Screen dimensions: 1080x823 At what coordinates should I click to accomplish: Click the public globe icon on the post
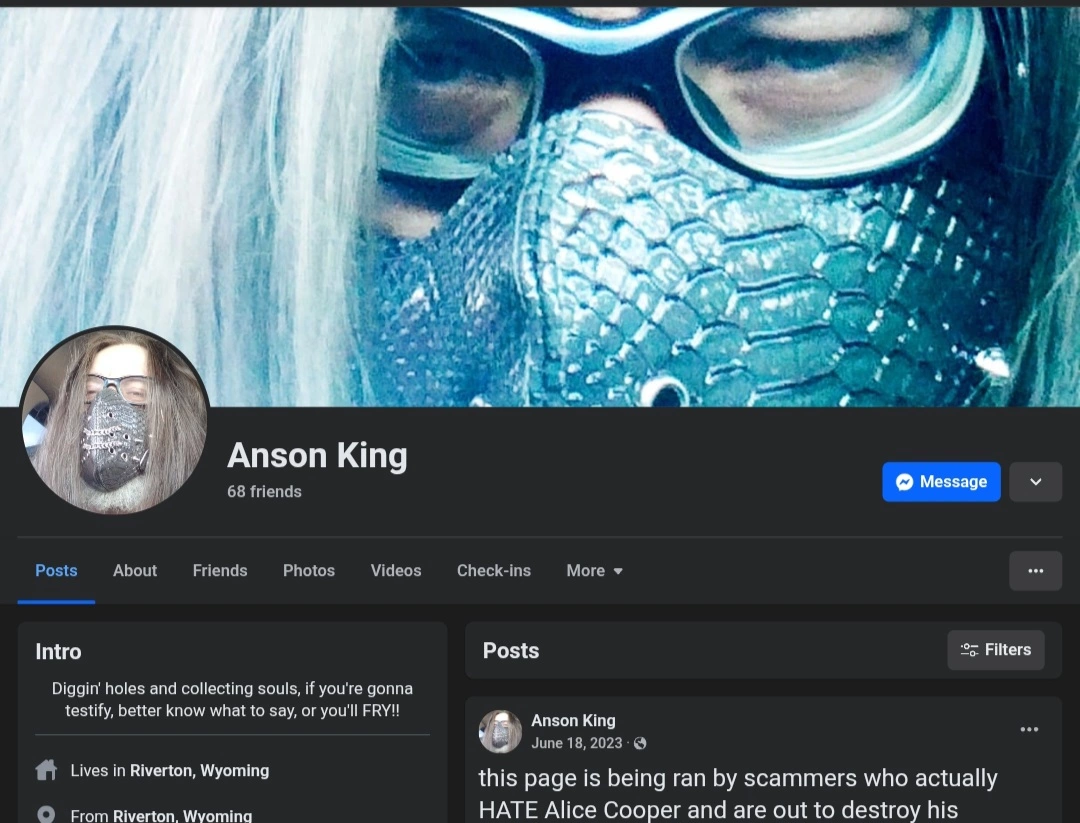(x=640, y=743)
